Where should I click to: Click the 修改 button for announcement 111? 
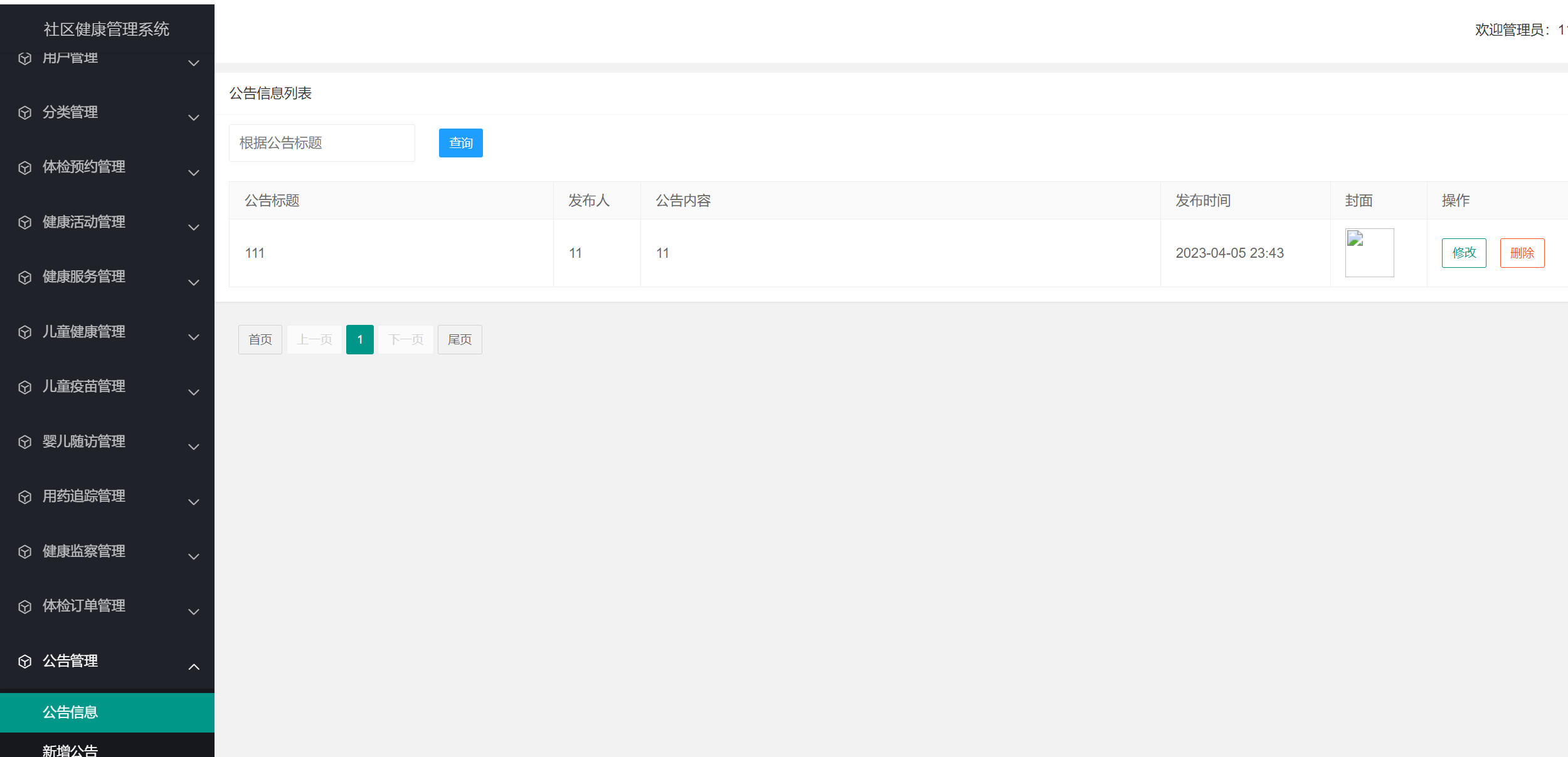[x=1464, y=253]
